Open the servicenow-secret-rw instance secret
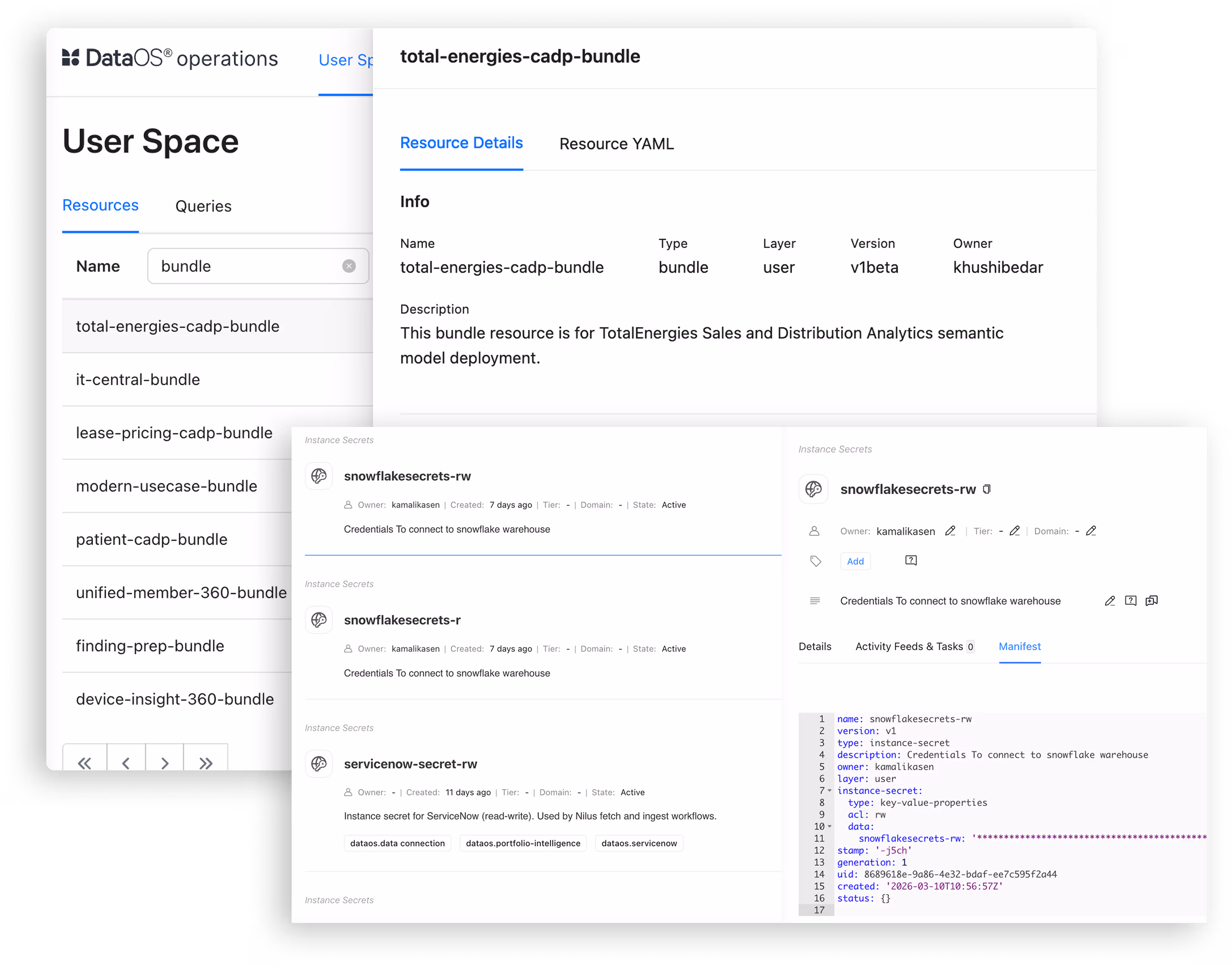This screenshot has width=1232, height=966. (x=410, y=764)
